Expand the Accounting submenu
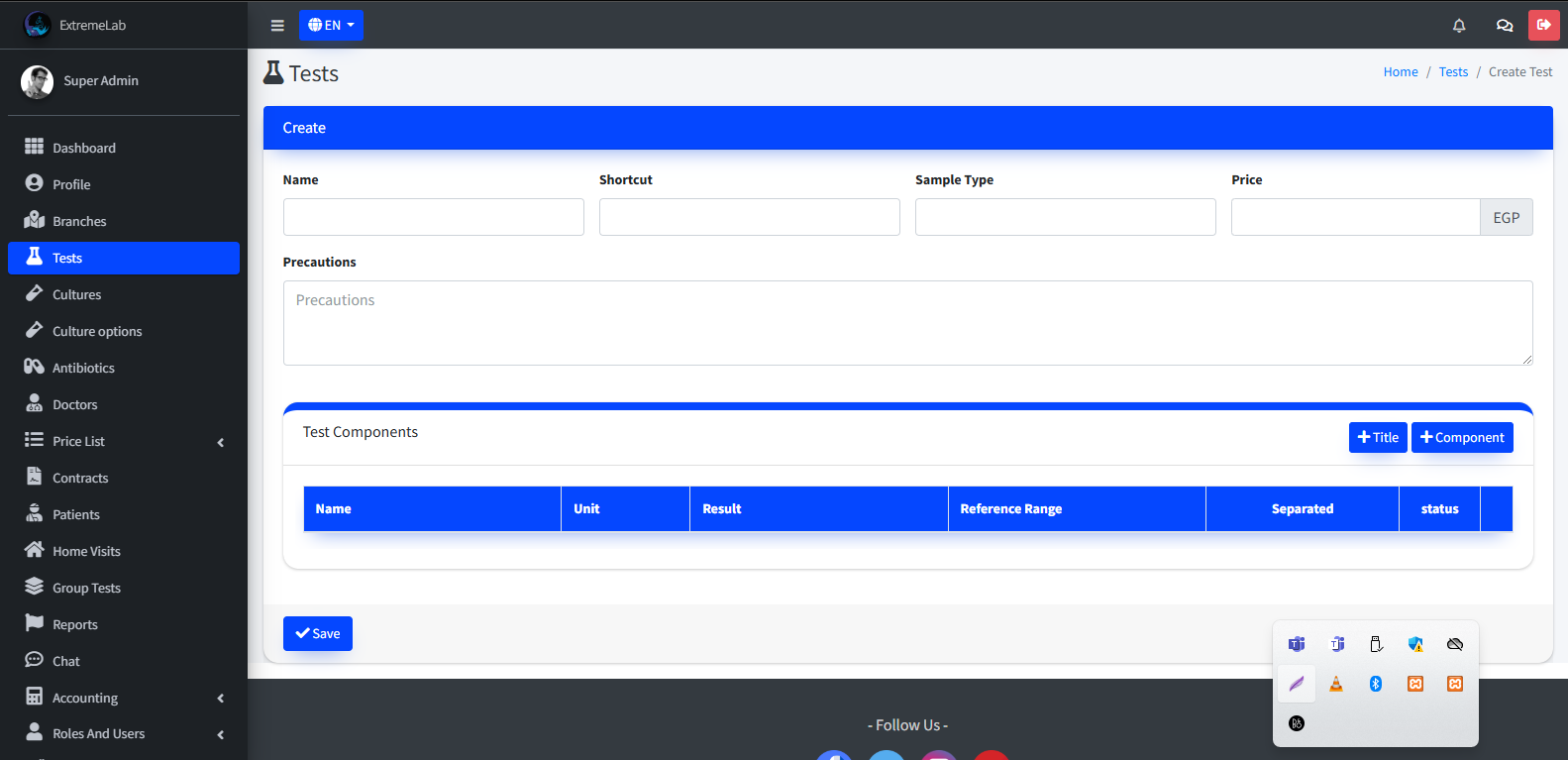The height and width of the screenshot is (760, 1568). (x=124, y=698)
